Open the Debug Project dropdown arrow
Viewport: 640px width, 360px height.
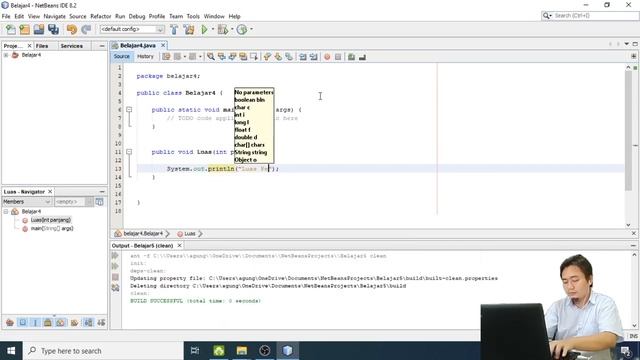[232, 29]
